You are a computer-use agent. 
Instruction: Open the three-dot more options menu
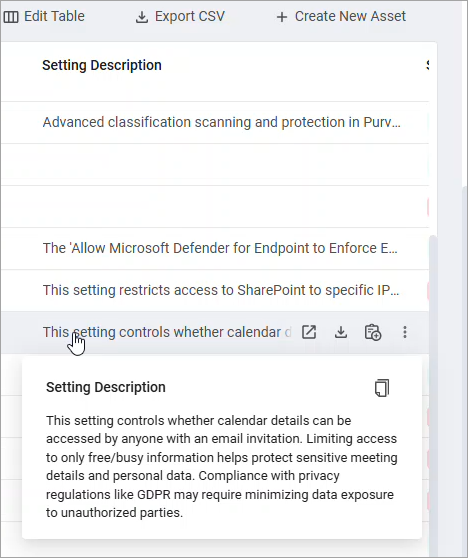[405, 332]
